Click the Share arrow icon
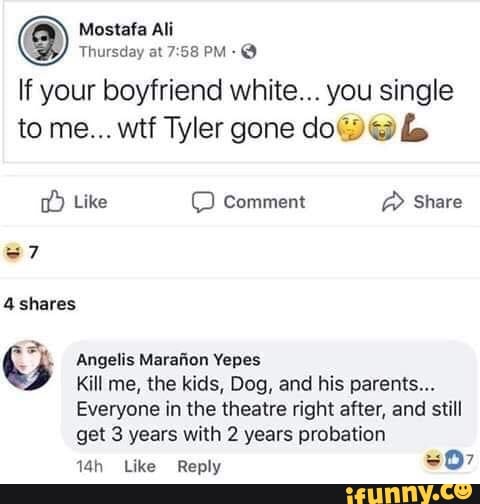This screenshot has height=504, width=480. coord(393,201)
